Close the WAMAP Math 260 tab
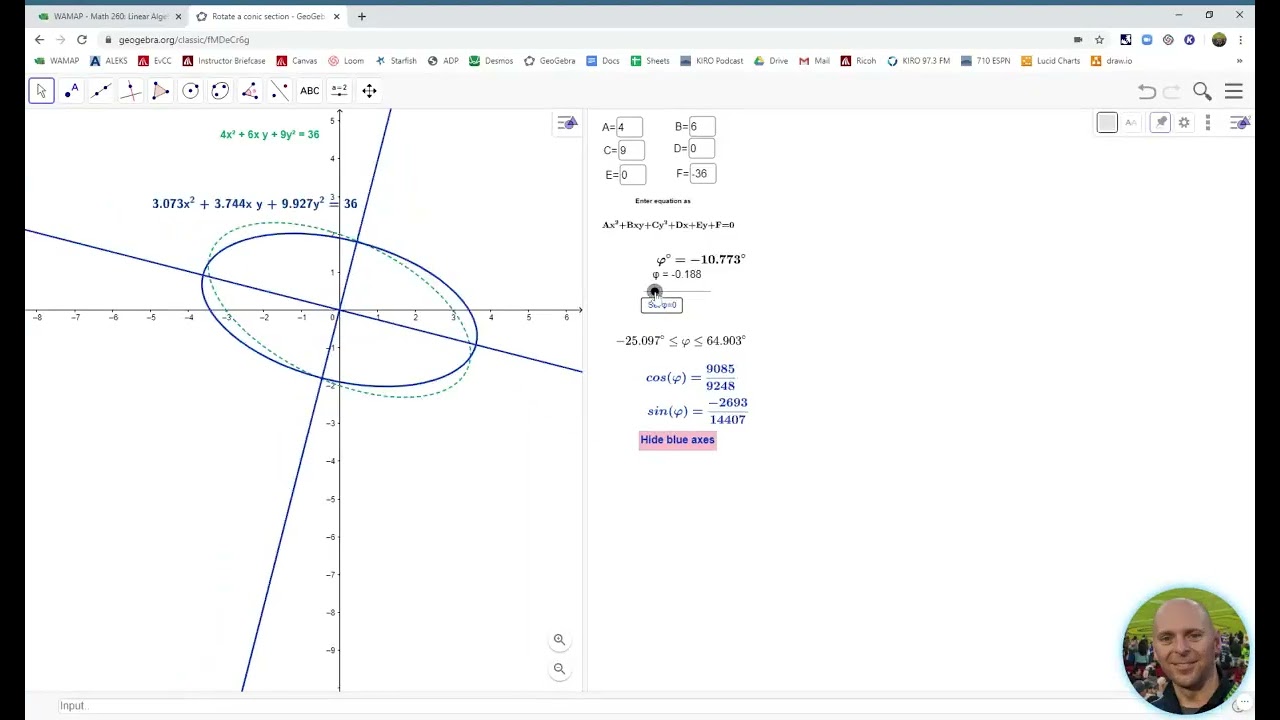 [x=178, y=16]
